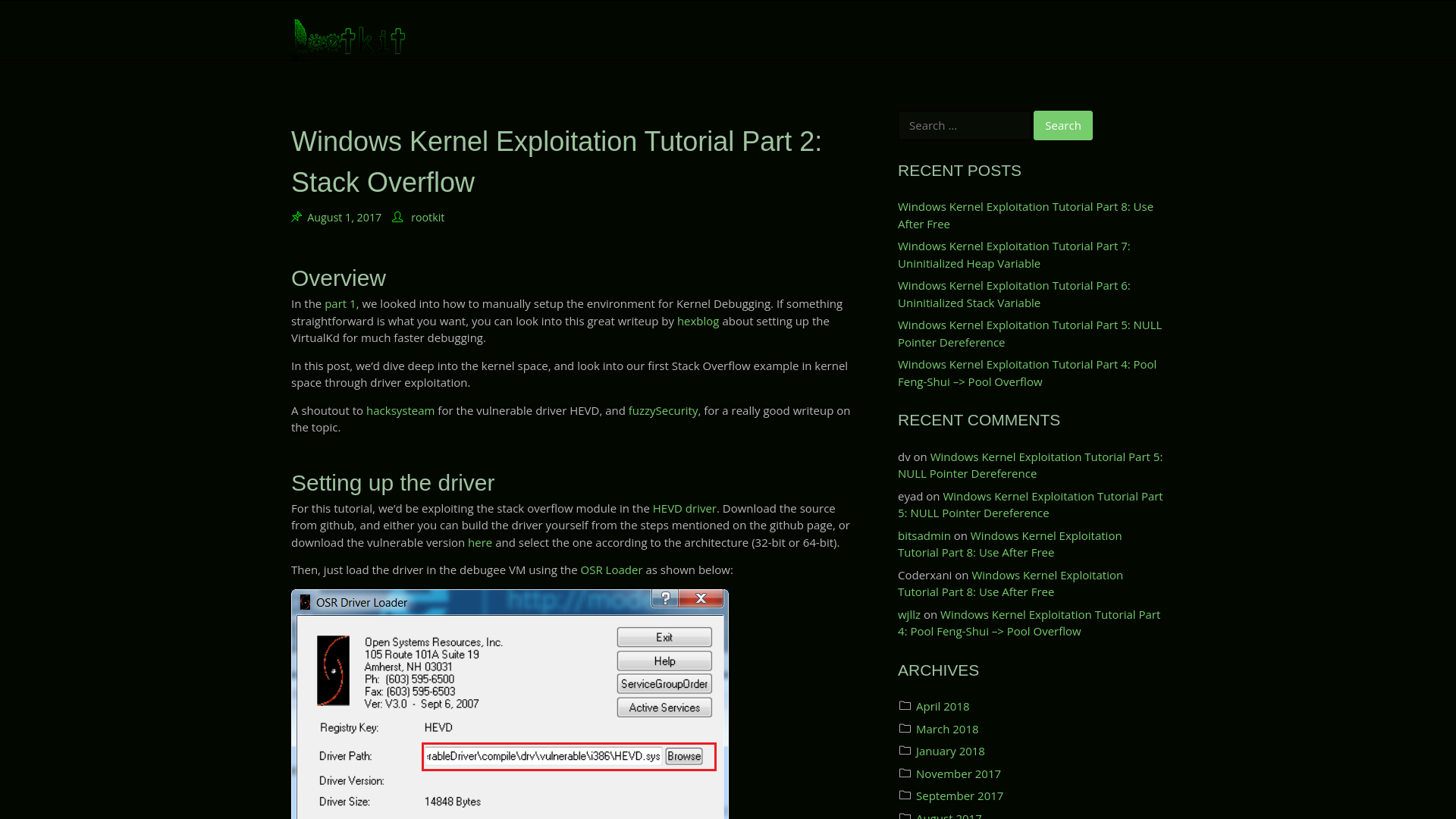Click the author/person icon next to rootkit

pyautogui.click(x=398, y=217)
